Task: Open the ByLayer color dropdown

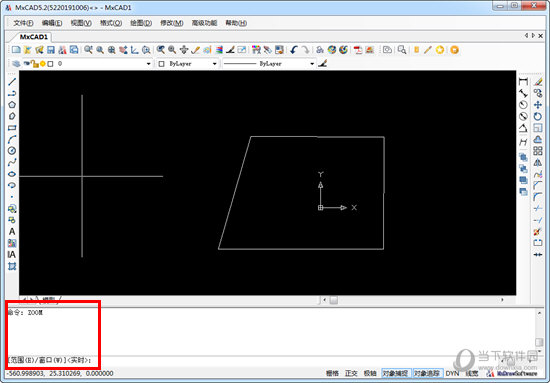Action: 214,64
